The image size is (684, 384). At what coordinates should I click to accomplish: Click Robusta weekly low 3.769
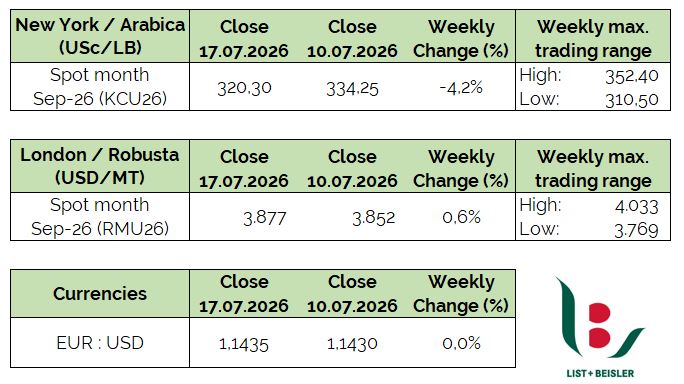click(x=636, y=230)
